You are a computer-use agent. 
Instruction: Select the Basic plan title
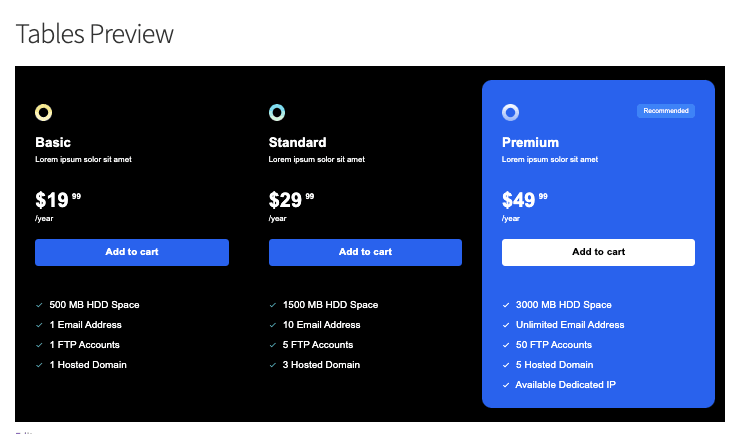(x=53, y=142)
